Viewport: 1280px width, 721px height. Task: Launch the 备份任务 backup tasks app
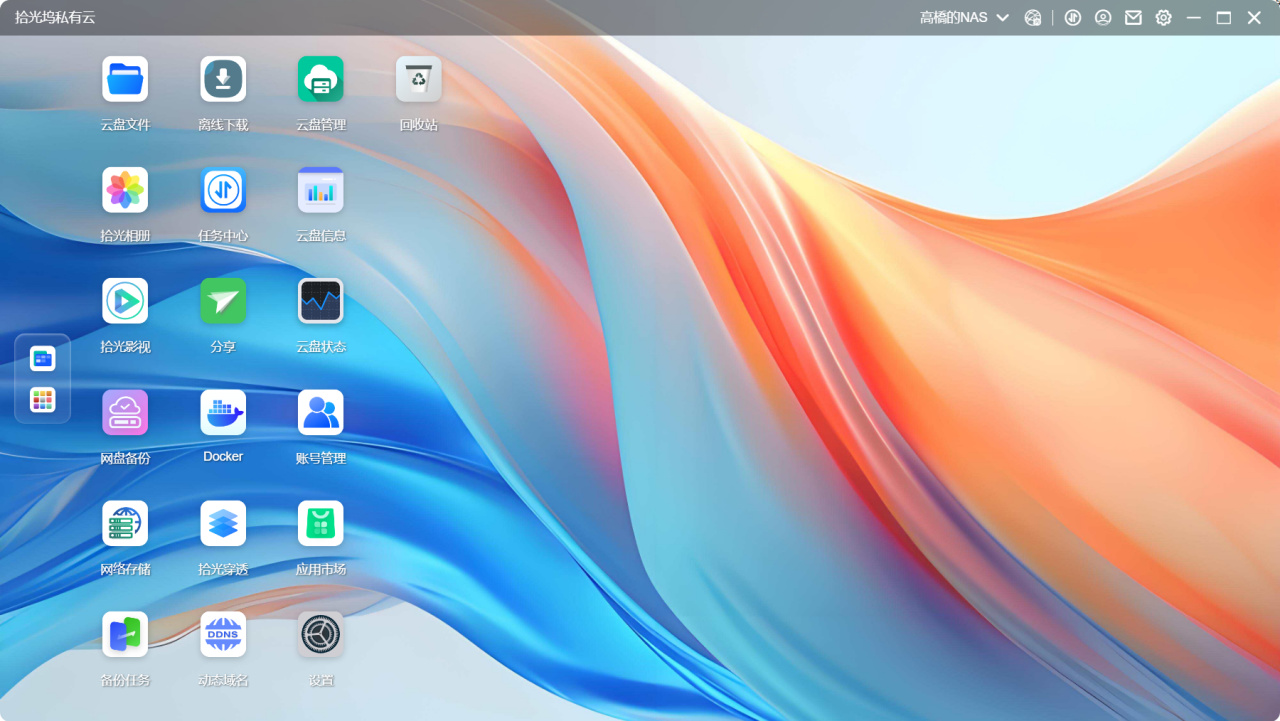[125, 634]
